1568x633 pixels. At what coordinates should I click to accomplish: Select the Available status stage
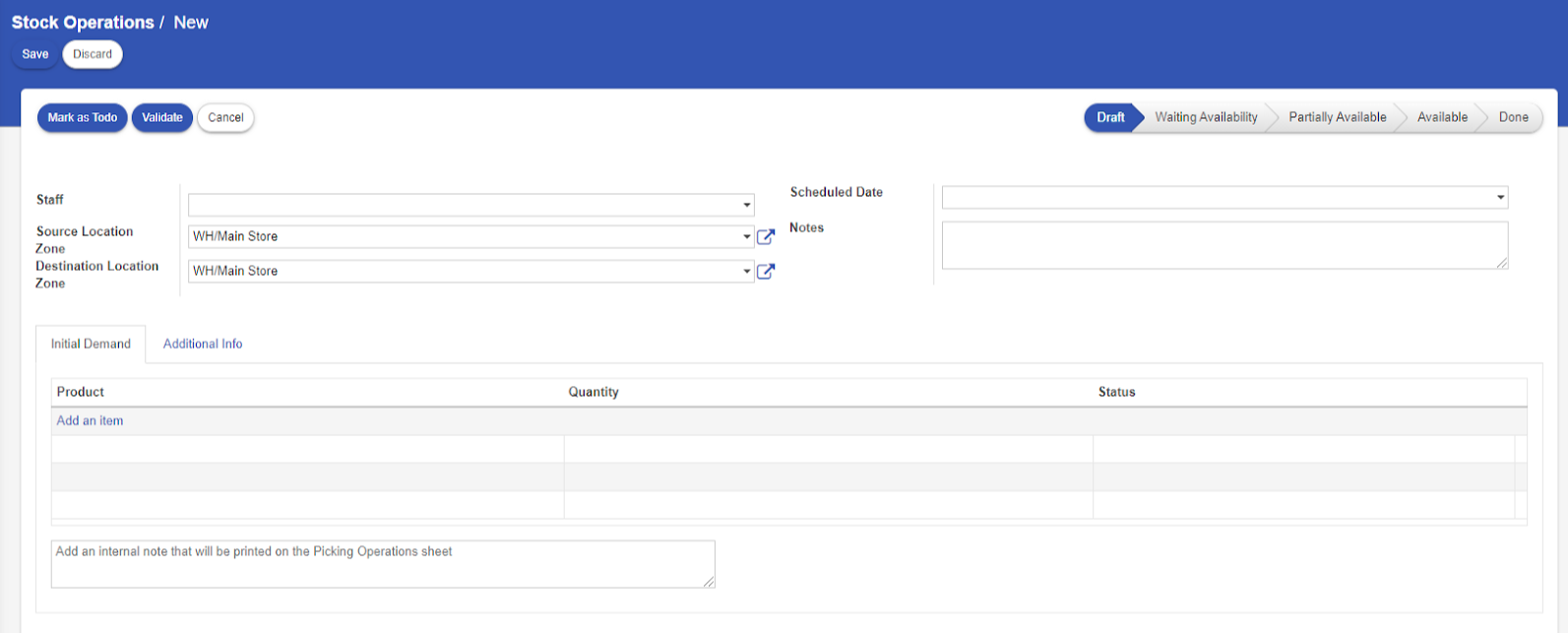click(1442, 117)
